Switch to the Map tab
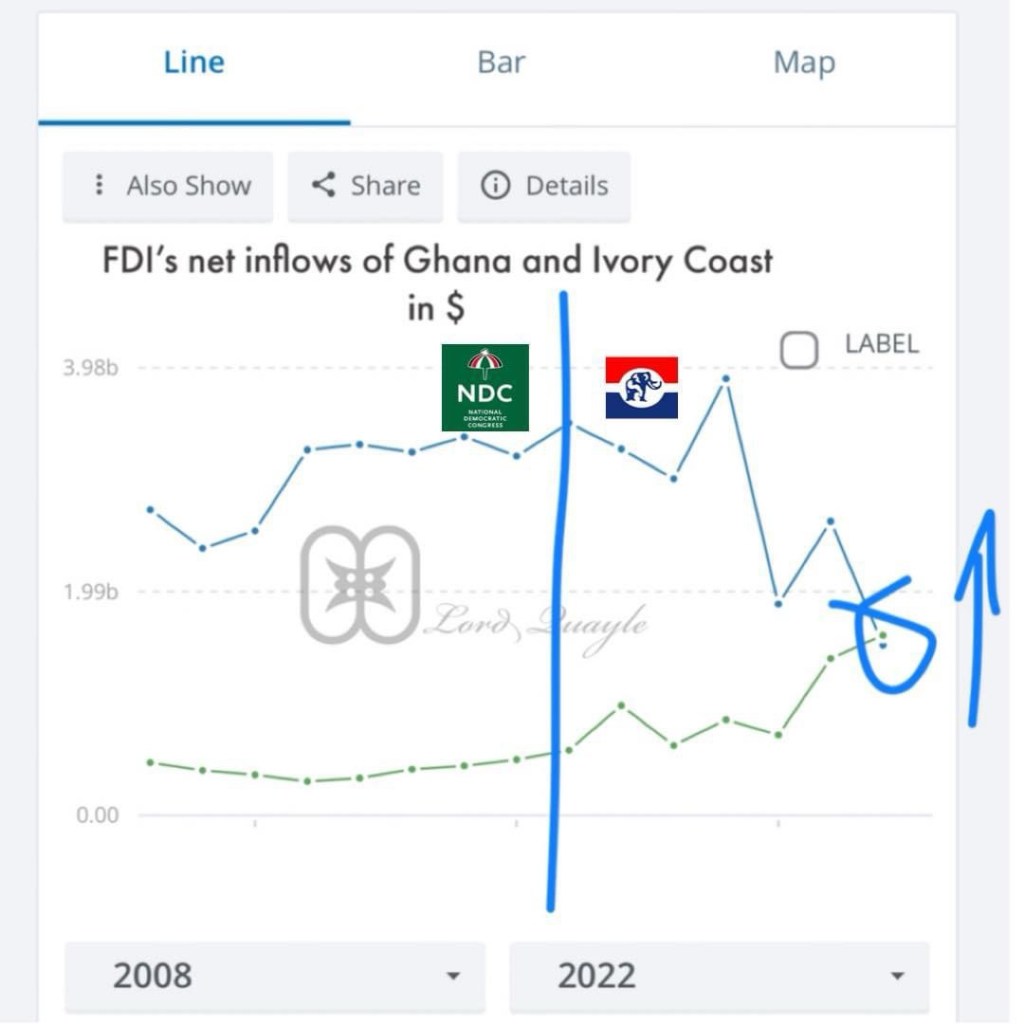Image resolution: width=1024 pixels, height=1024 pixels. click(x=804, y=62)
